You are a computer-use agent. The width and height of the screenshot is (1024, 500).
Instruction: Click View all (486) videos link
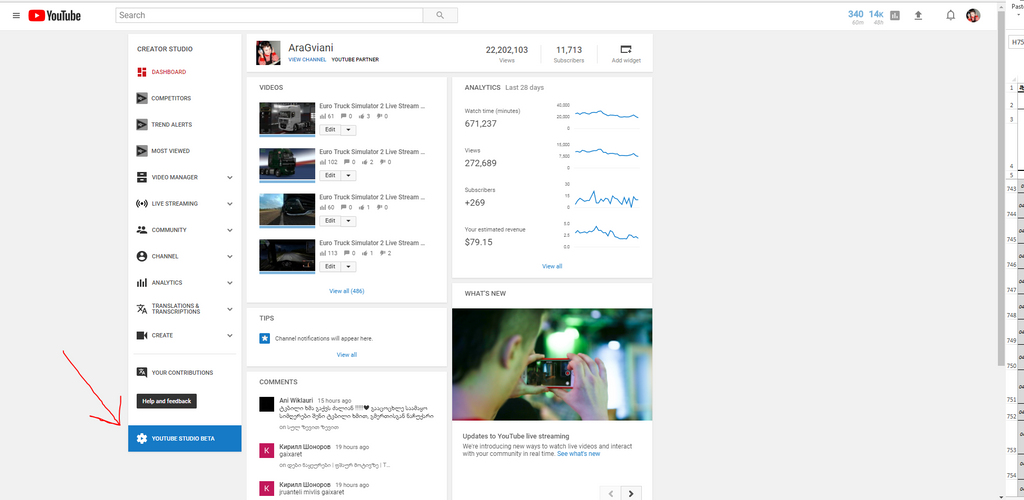(347, 291)
